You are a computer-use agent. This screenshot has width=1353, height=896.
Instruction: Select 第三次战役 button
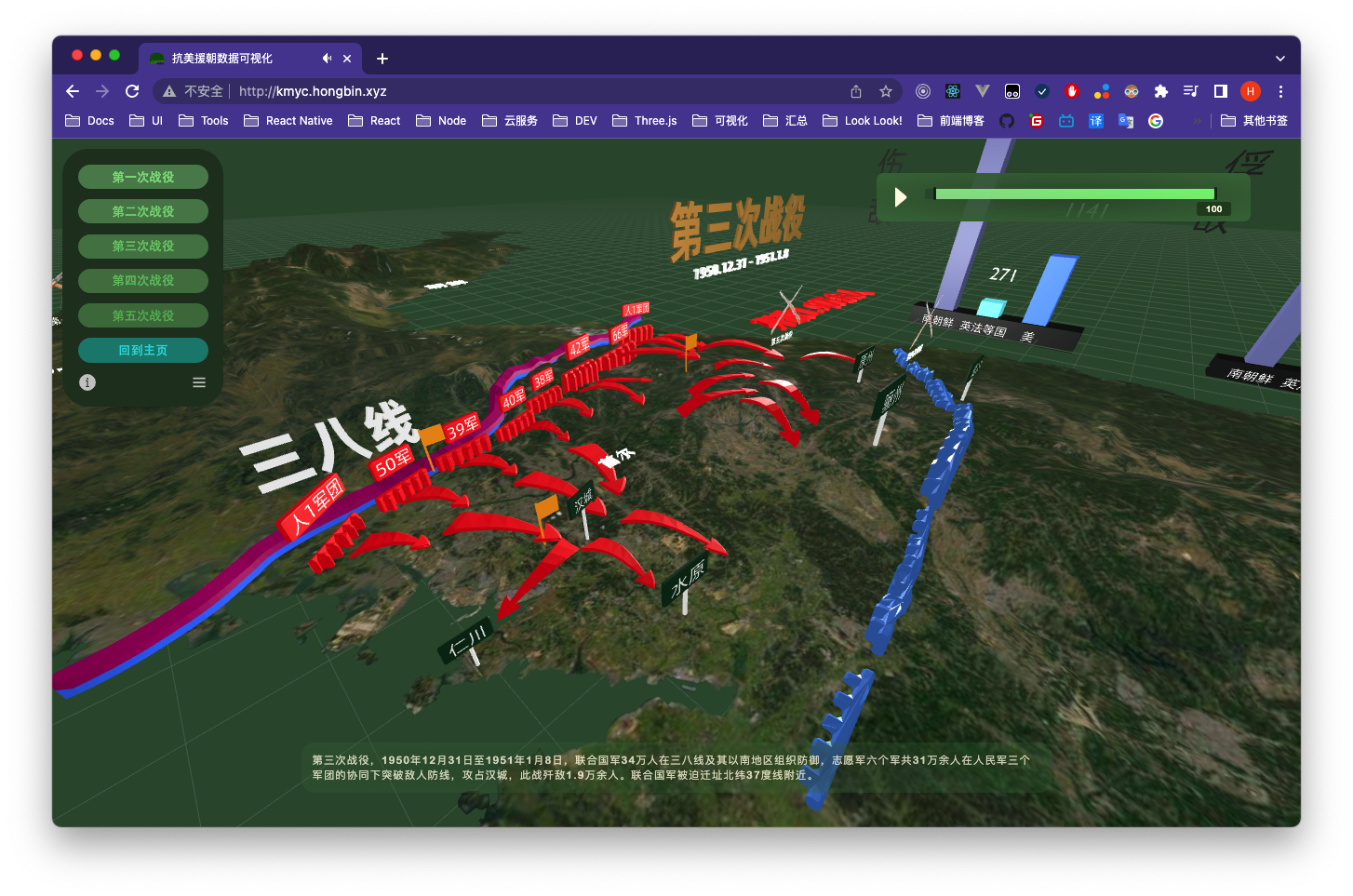[143, 246]
